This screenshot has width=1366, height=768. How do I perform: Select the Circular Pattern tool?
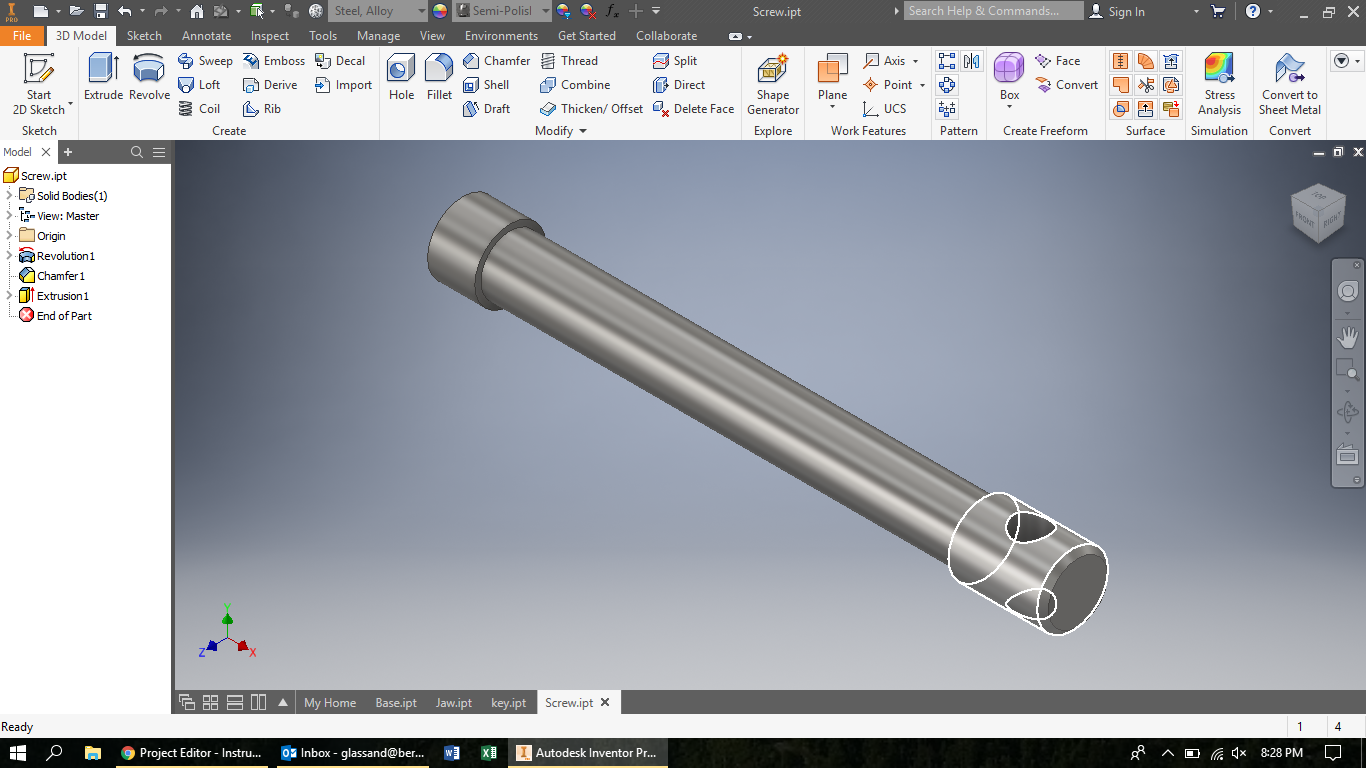pos(946,85)
